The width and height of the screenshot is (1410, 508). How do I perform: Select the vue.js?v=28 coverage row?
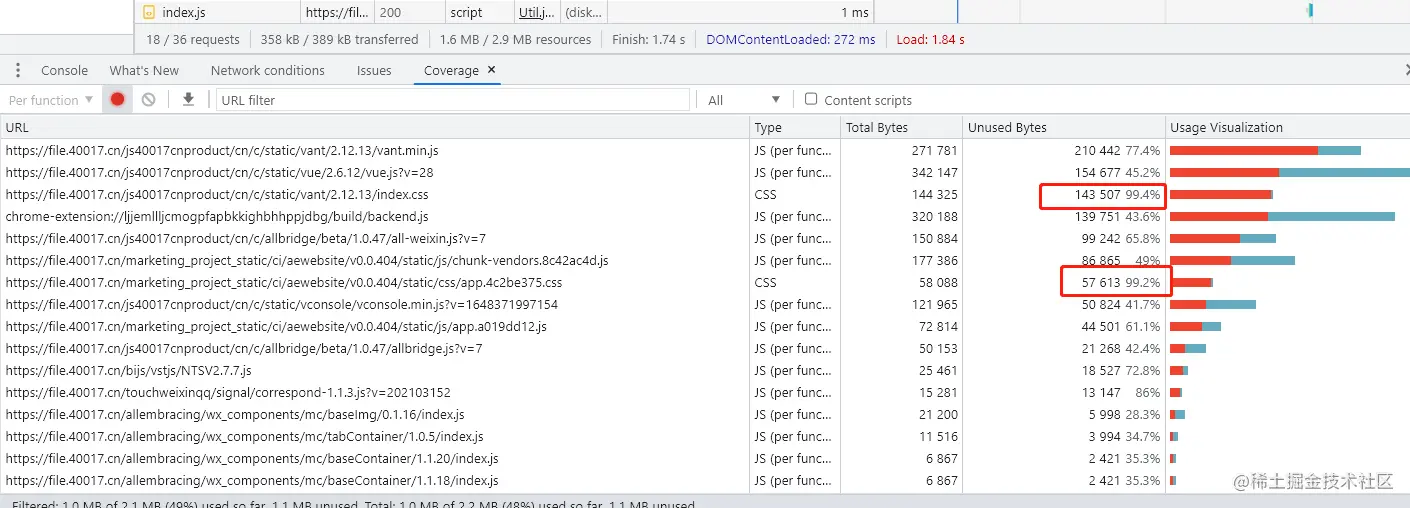pyautogui.click(x=705, y=172)
